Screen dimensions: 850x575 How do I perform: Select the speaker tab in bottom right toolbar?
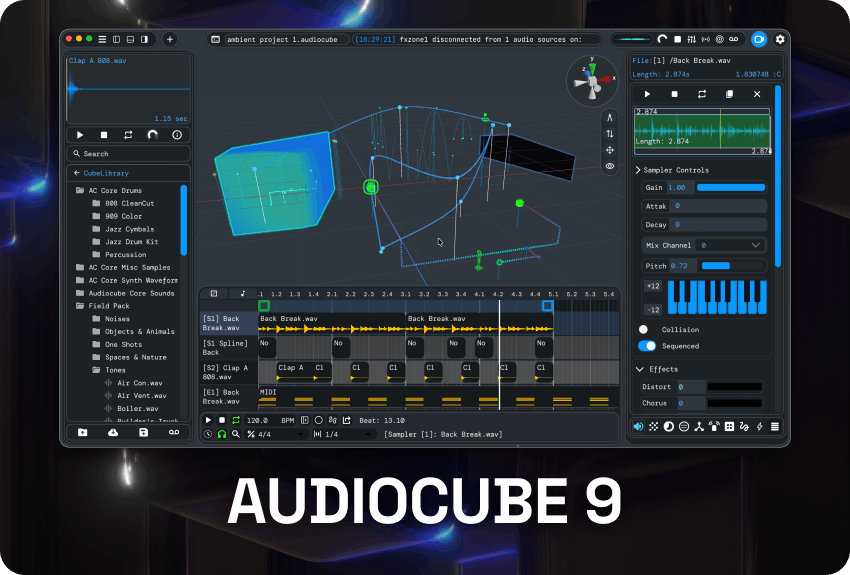tap(638, 427)
